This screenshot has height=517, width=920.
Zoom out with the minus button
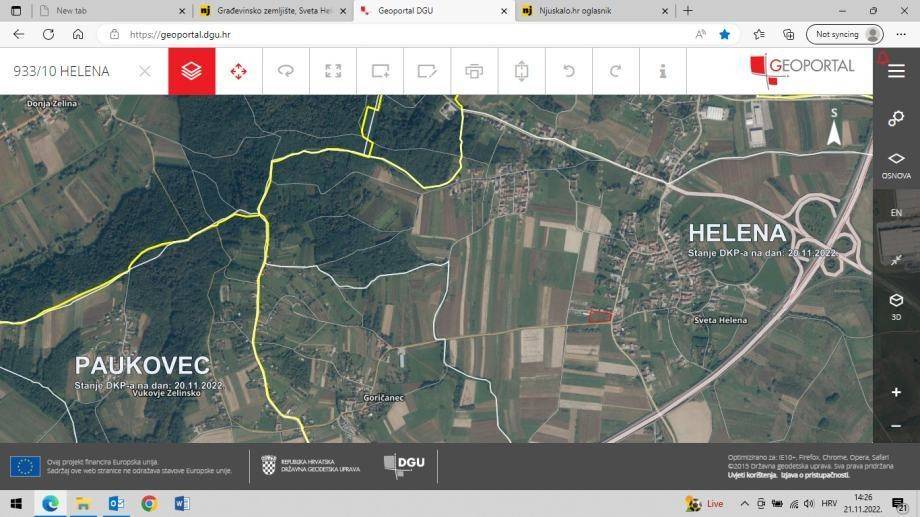[x=896, y=426]
